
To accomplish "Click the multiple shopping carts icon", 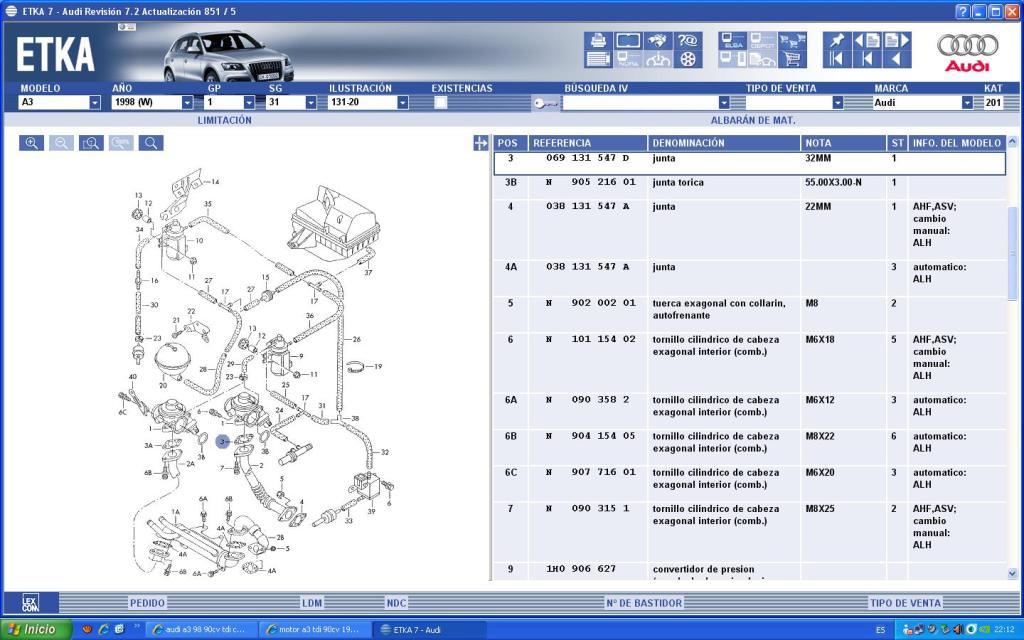I will 792,40.
